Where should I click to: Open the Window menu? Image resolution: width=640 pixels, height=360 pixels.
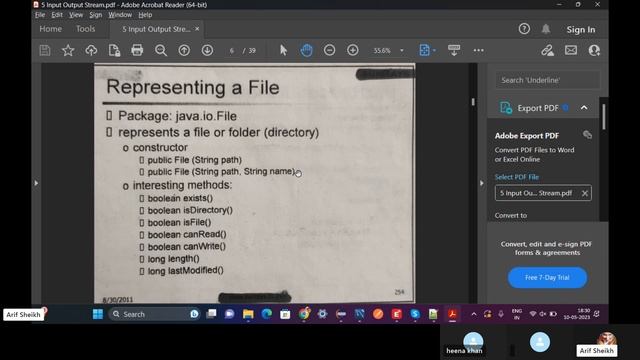coord(120,15)
